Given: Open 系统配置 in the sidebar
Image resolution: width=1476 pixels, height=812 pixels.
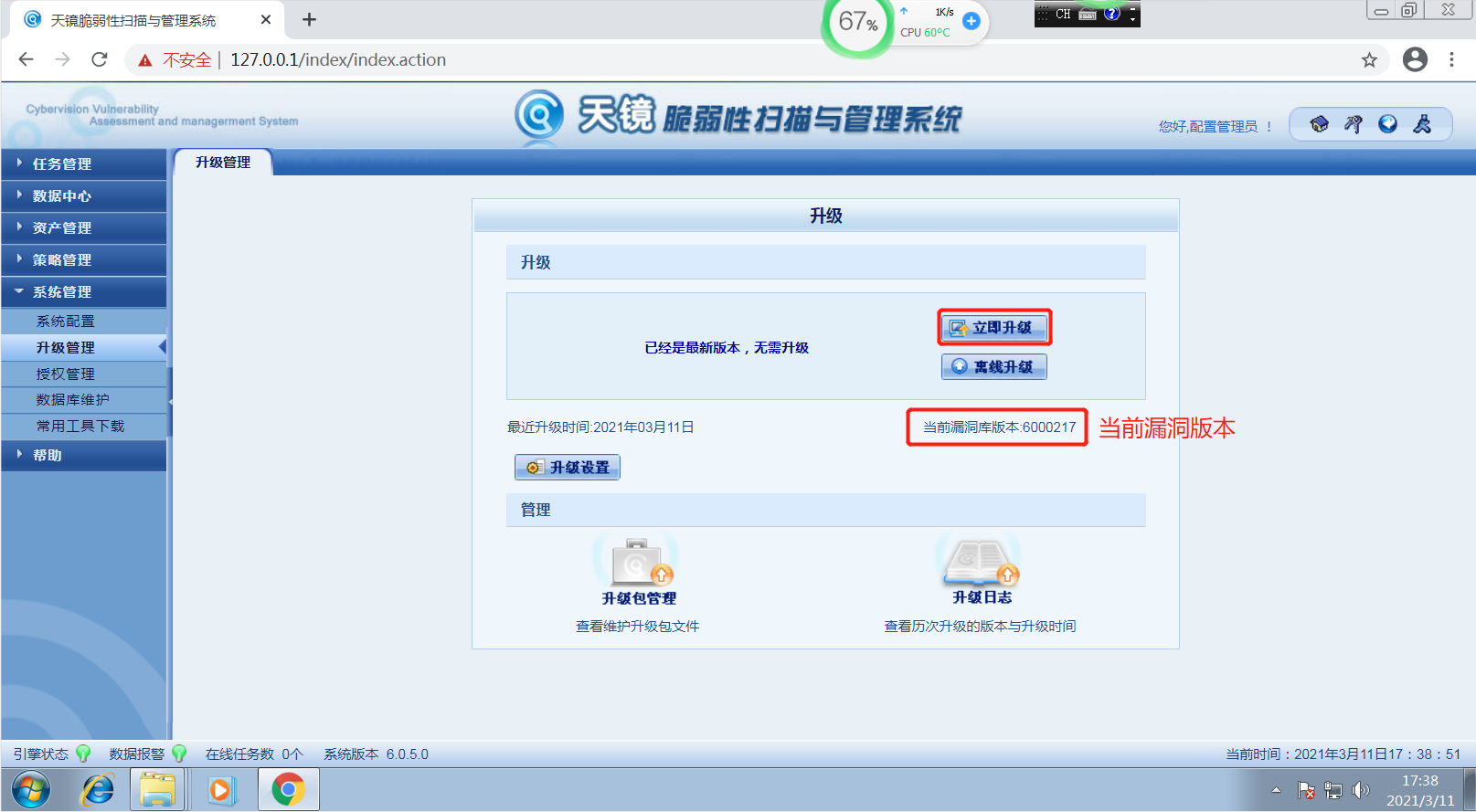Looking at the screenshot, I should [x=84, y=322].
